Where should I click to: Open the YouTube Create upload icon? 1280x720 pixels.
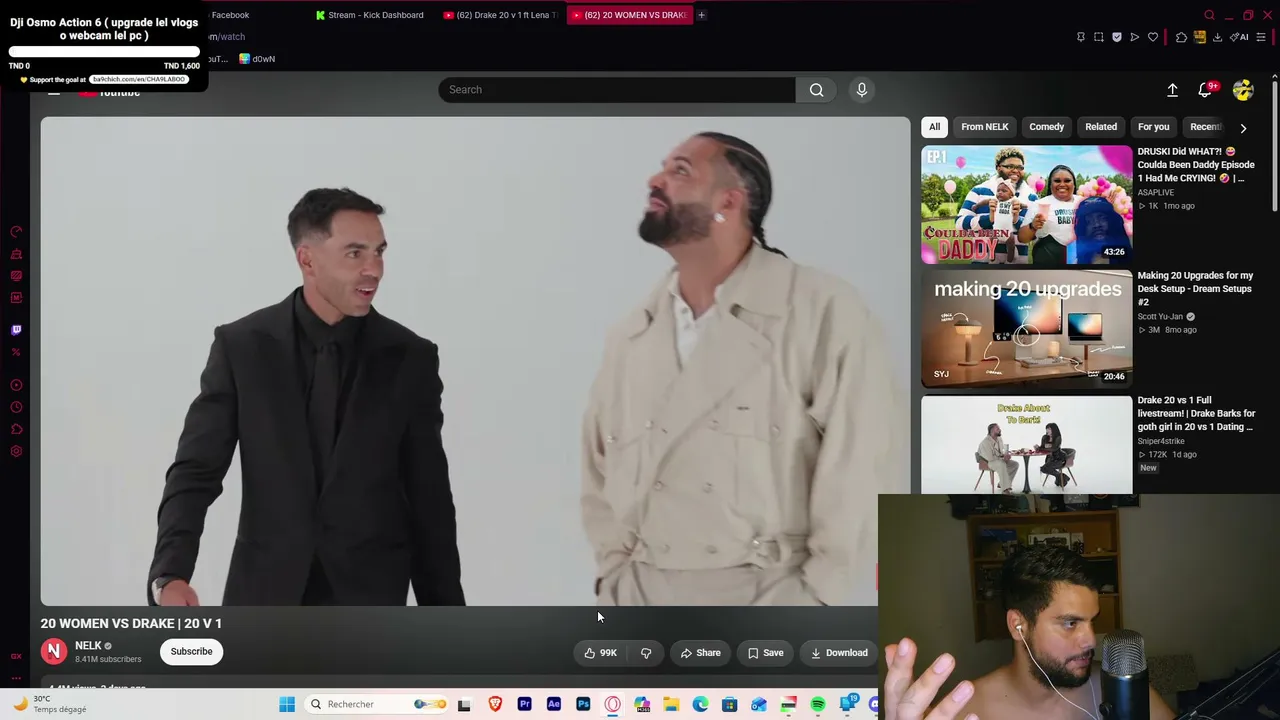click(1172, 90)
